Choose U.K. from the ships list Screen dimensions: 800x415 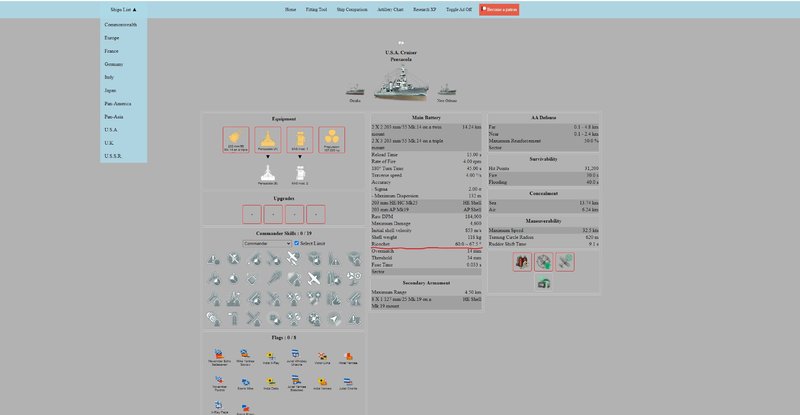click(x=109, y=143)
